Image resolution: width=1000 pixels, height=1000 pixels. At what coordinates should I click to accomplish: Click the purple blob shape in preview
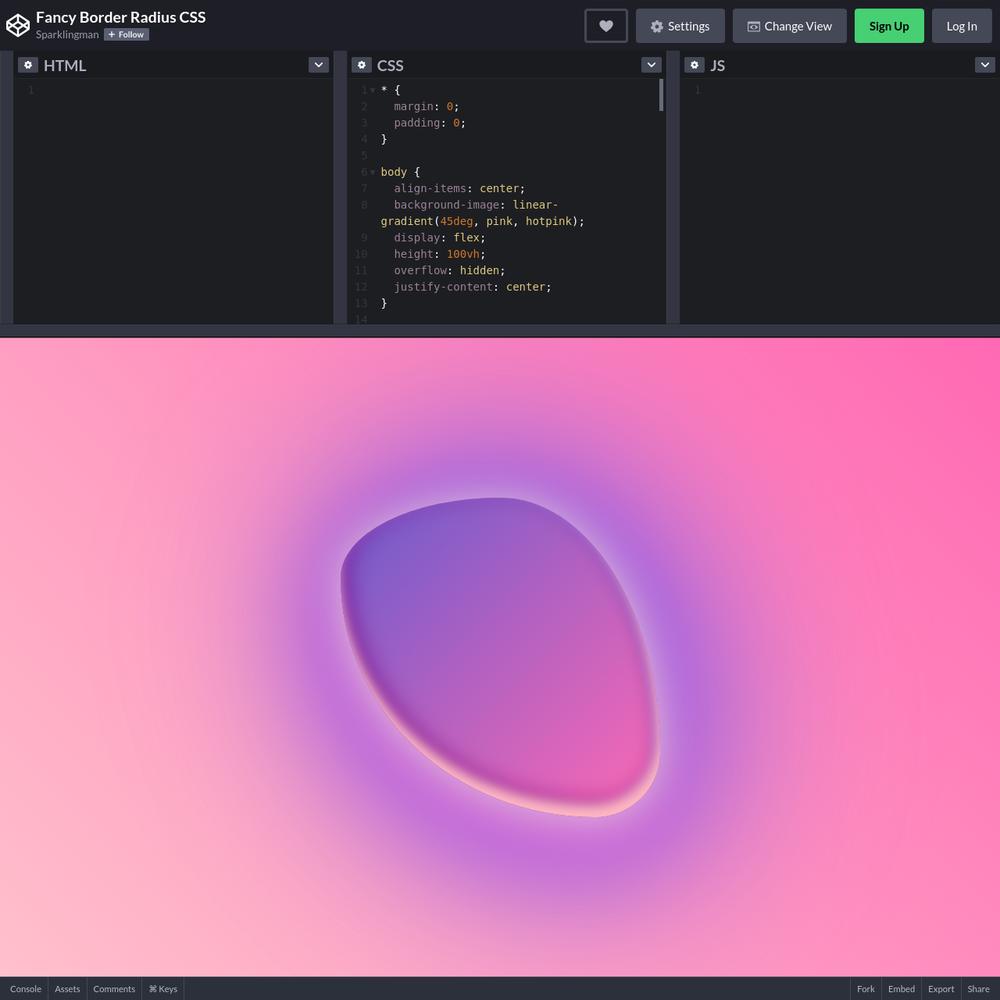tap(500, 657)
